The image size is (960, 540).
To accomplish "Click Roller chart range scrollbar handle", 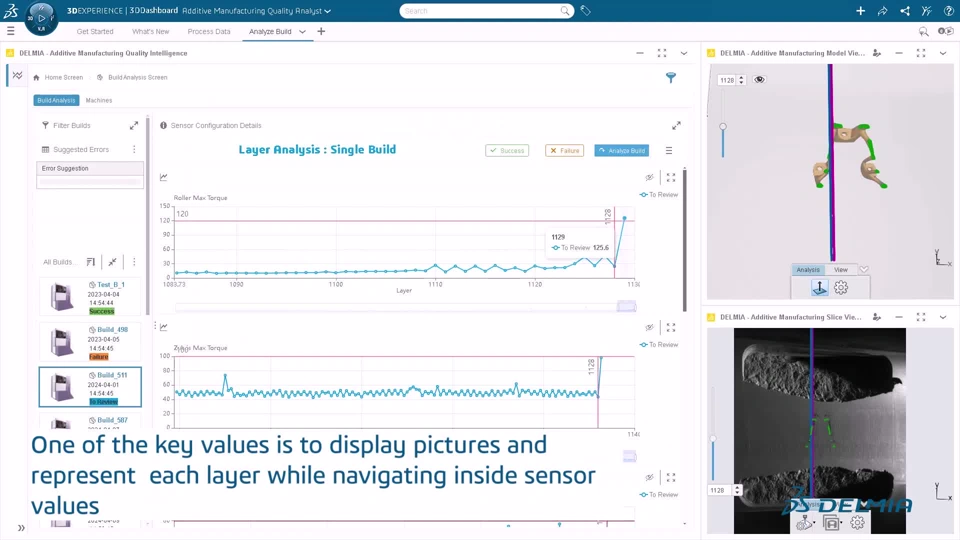I will pyautogui.click(x=626, y=306).
